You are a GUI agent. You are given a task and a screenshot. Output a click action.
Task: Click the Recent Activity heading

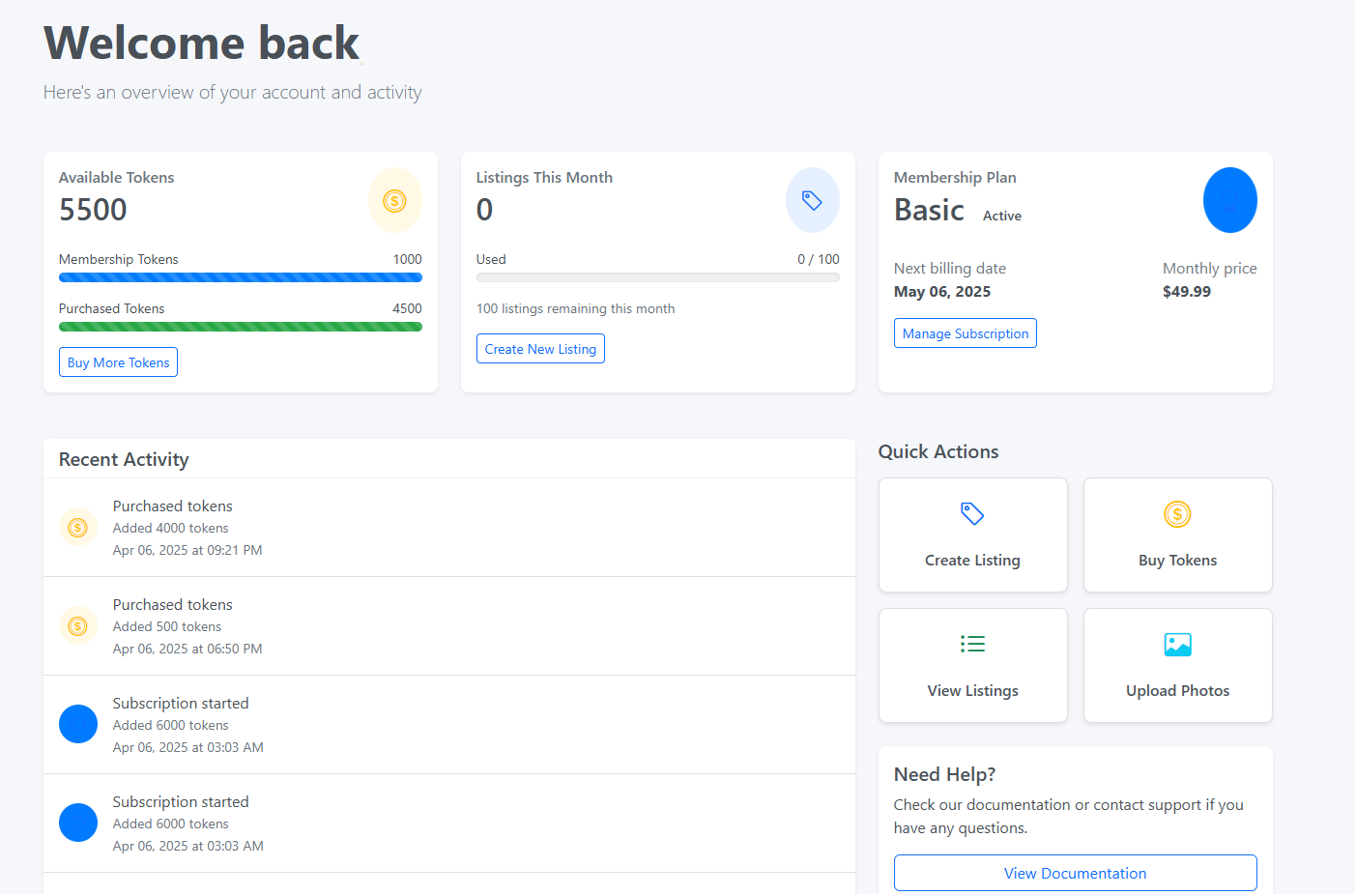(124, 460)
